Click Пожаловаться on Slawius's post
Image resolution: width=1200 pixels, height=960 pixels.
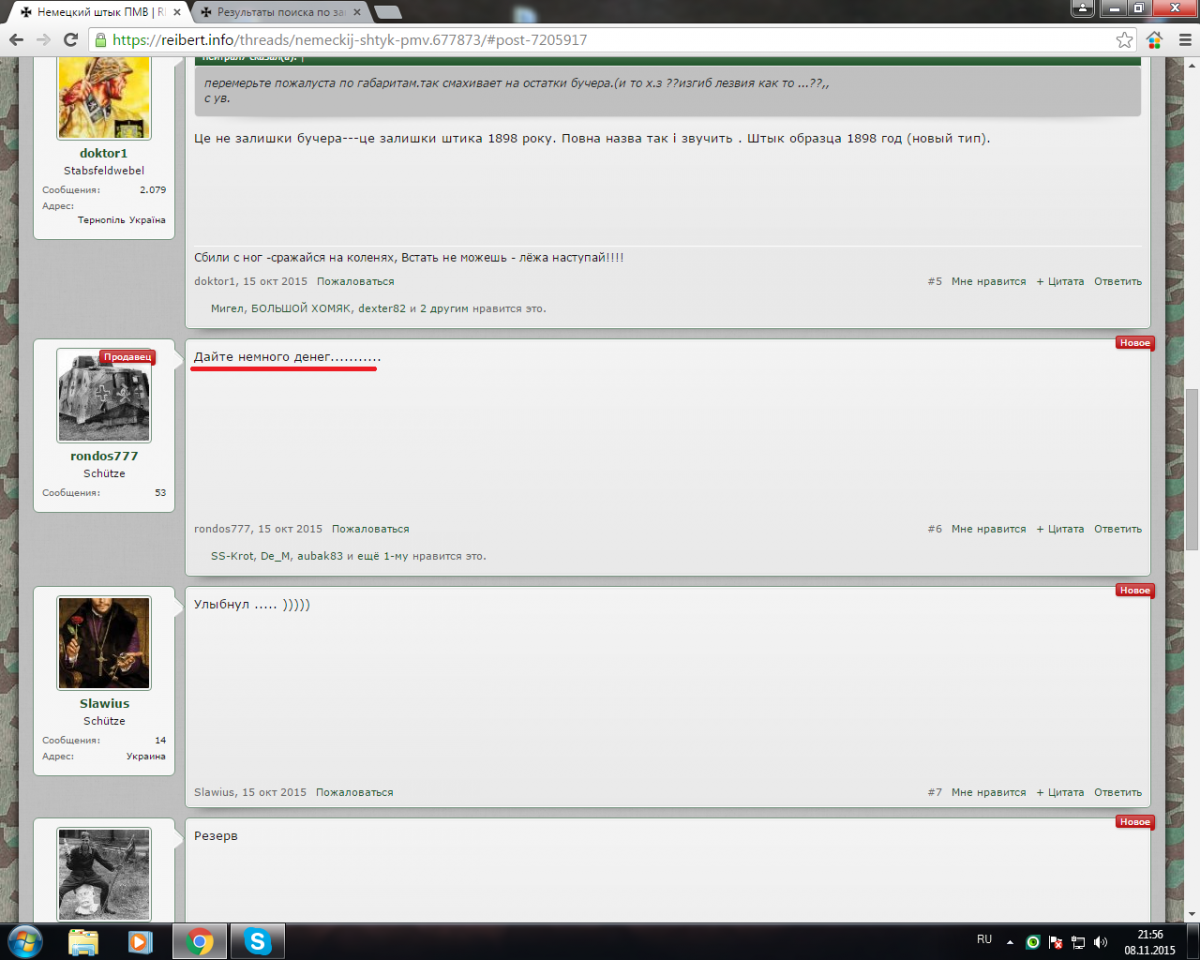tap(354, 792)
